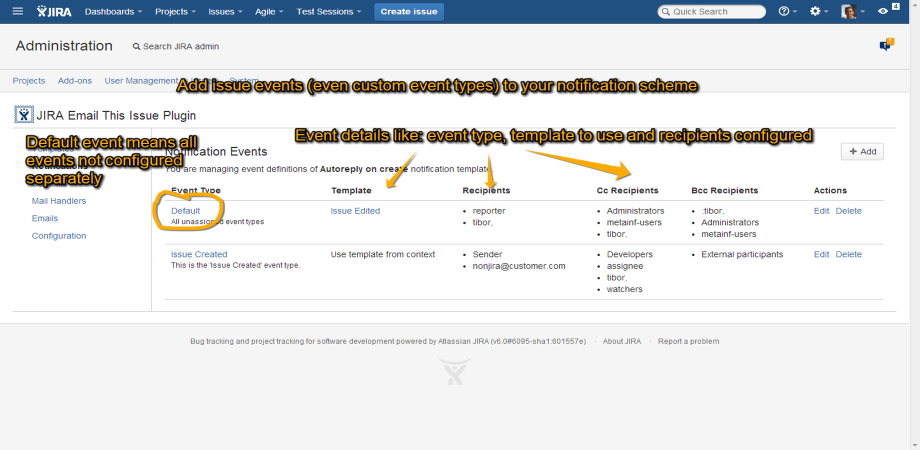Viewport: 920px width, 450px height.
Task: Click the eye watch icon in the header
Action: click(x=882, y=11)
